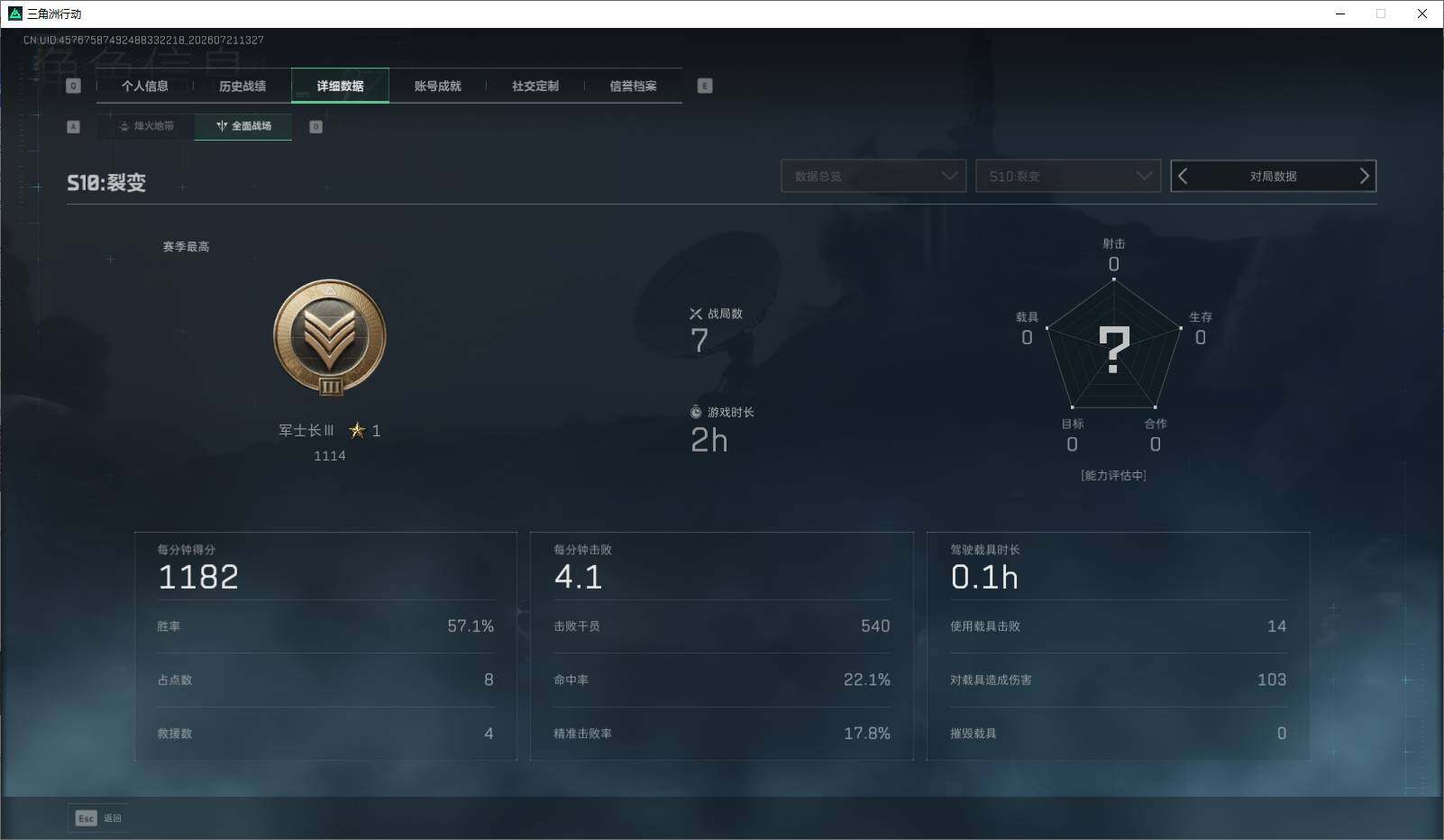The width and height of the screenshot is (1444, 840).
Task: Click the S10:裂变 season heading
Action: [106, 183]
